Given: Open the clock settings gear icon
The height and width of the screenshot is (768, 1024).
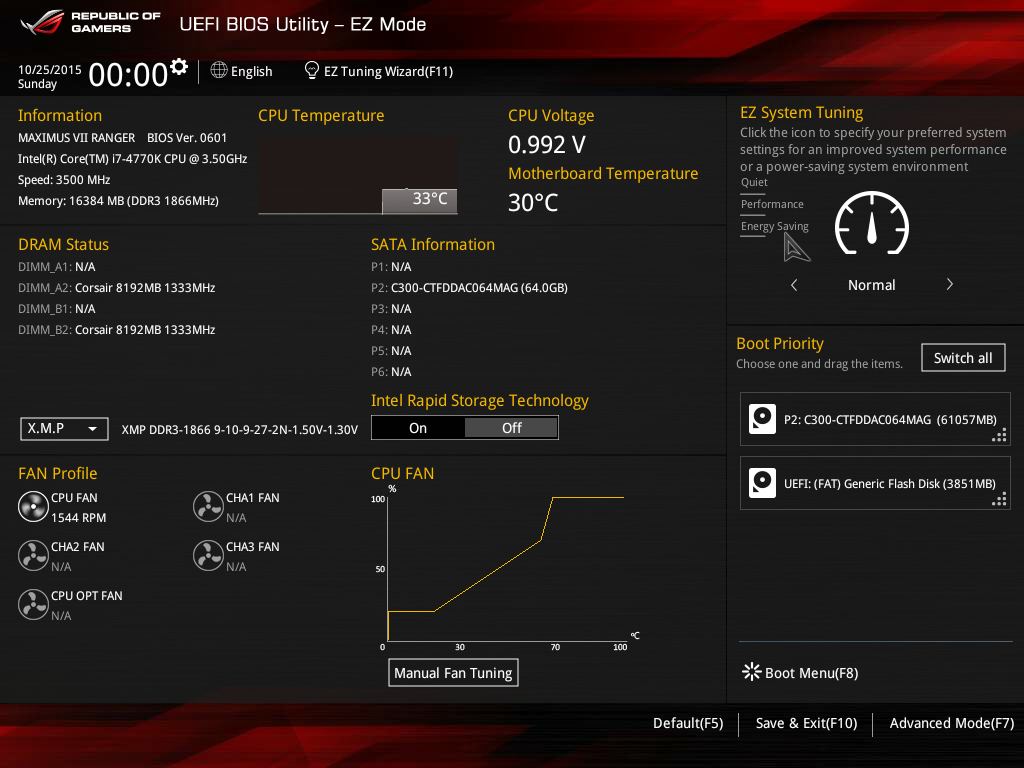Looking at the screenshot, I should click(179, 67).
